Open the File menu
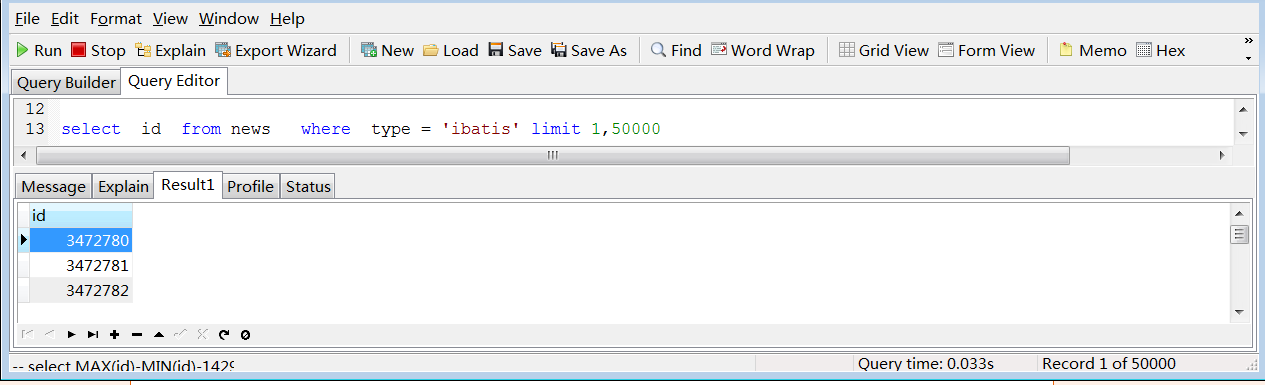The width and height of the screenshot is (1265, 385). (27, 19)
